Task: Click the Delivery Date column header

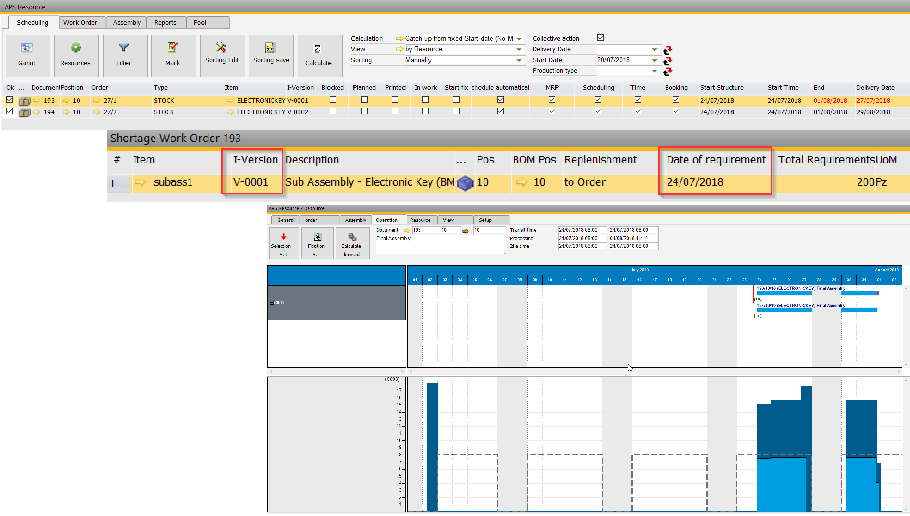Action: 875,88
